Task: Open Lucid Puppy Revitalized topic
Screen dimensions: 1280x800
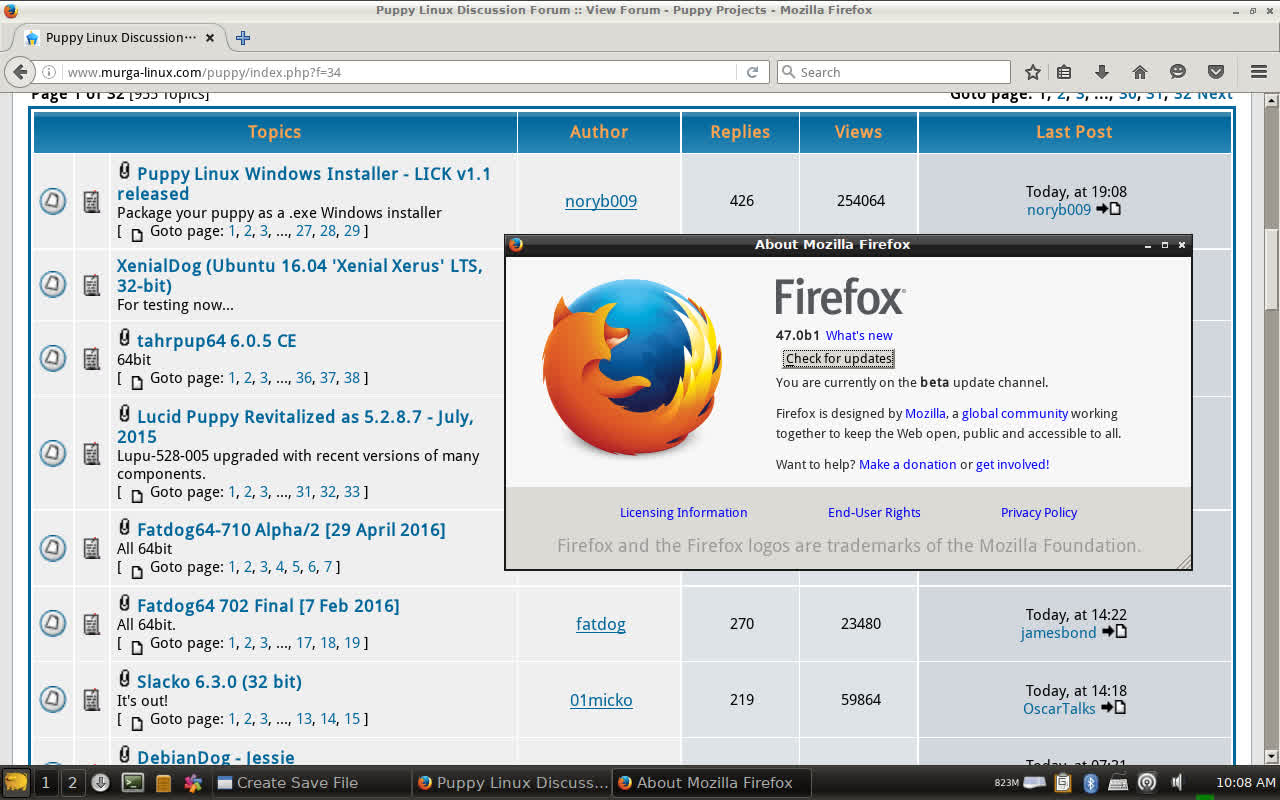Action: 295,426
